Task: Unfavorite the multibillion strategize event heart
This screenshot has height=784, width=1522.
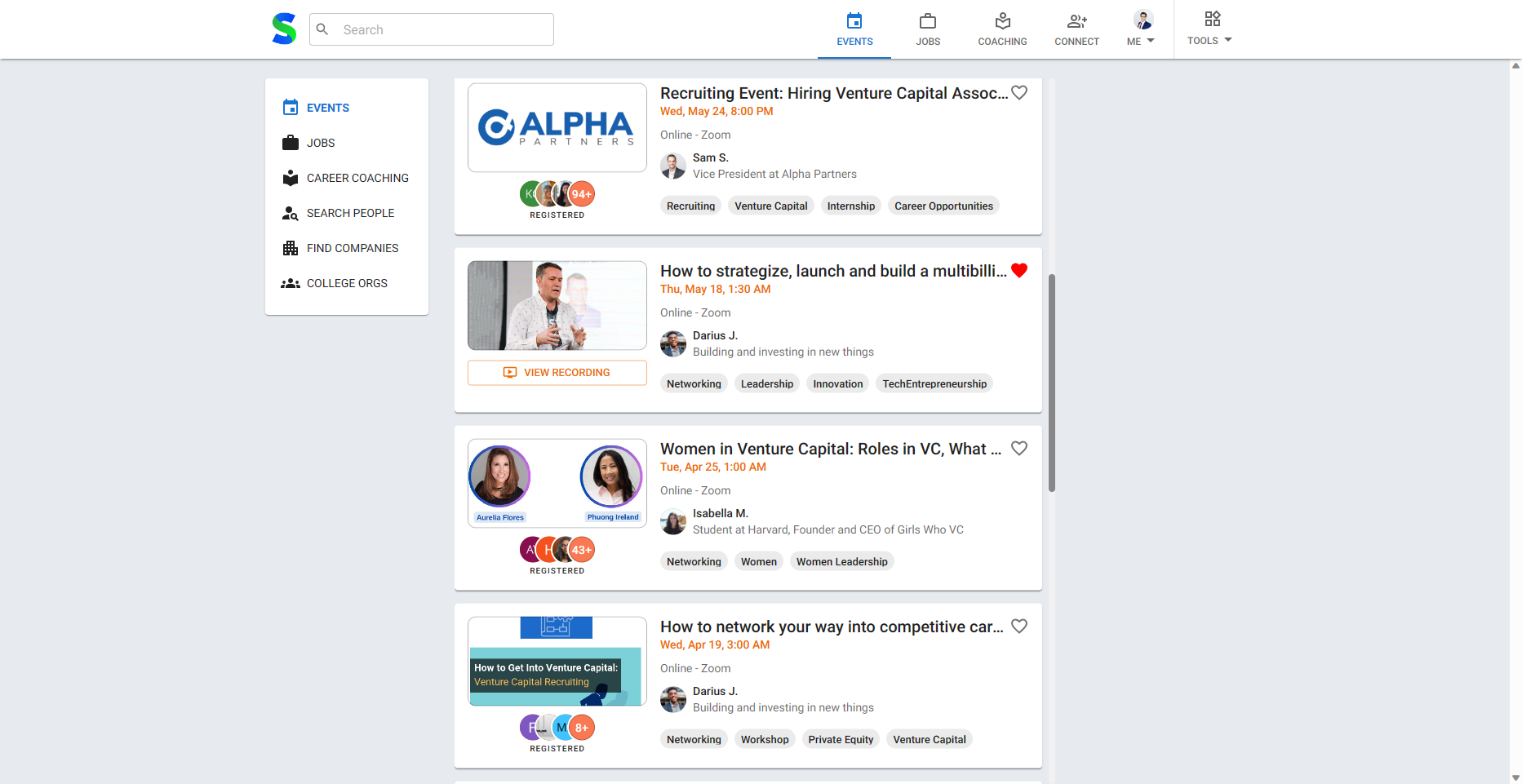Action: pos(1019,271)
